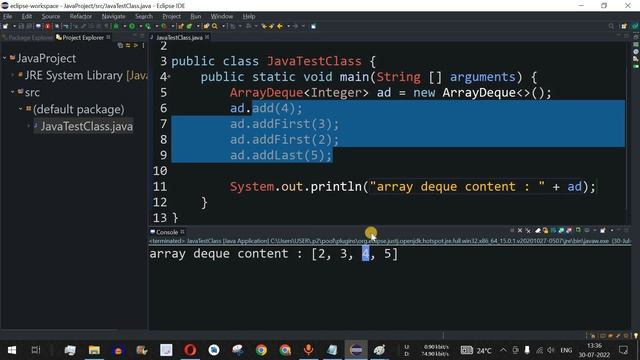Click the Coverage run icon
The height and width of the screenshot is (360, 640).
(x=148, y=26)
